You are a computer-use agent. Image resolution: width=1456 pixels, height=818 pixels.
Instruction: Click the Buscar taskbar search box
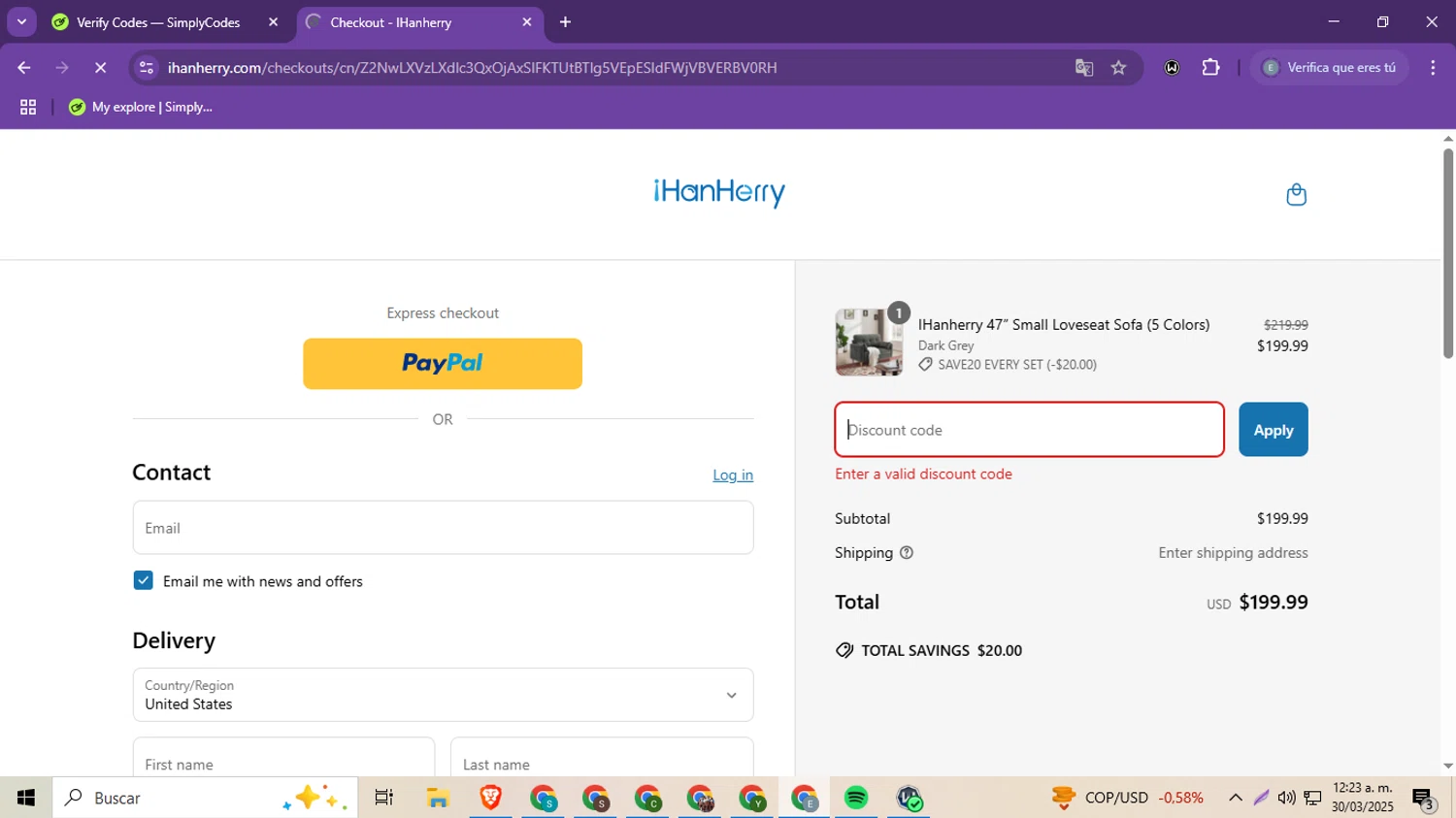coord(206,798)
